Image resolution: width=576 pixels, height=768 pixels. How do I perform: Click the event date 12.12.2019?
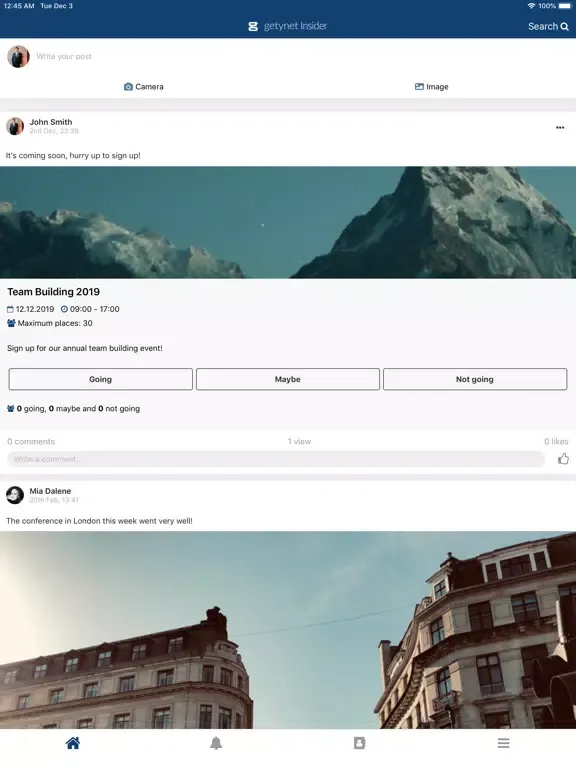(30, 309)
